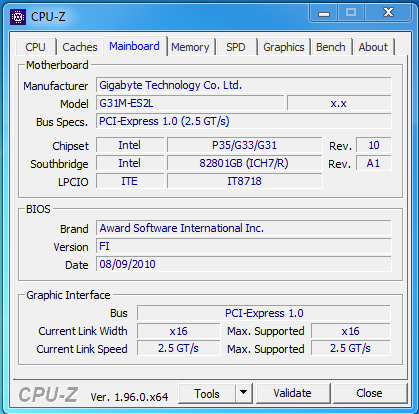The width and height of the screenshot is (419, 414).
Task: Click the Tools button
Action: (207, 393)
